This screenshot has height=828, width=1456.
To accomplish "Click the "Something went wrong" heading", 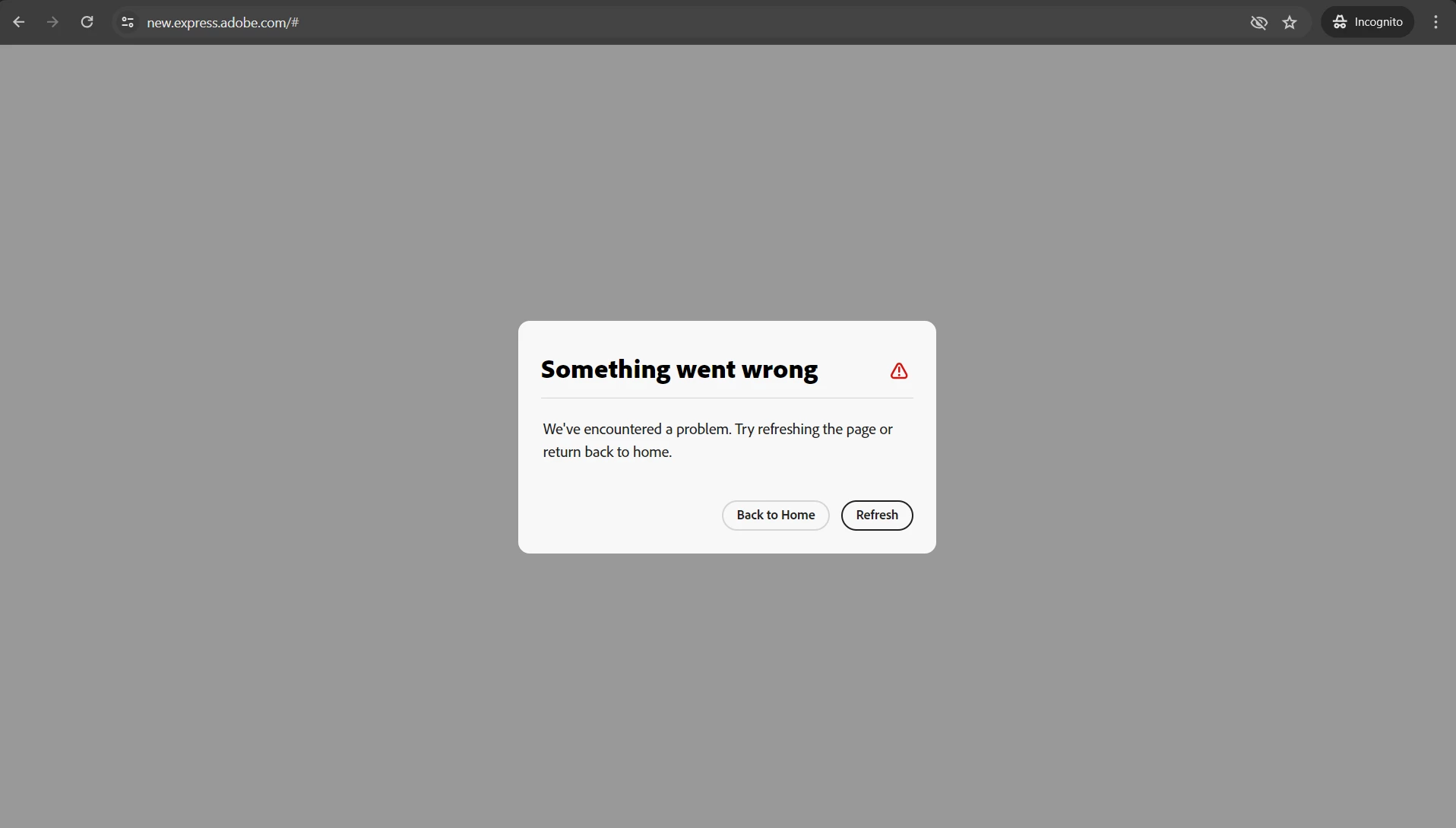I will (x=679, y=370).
